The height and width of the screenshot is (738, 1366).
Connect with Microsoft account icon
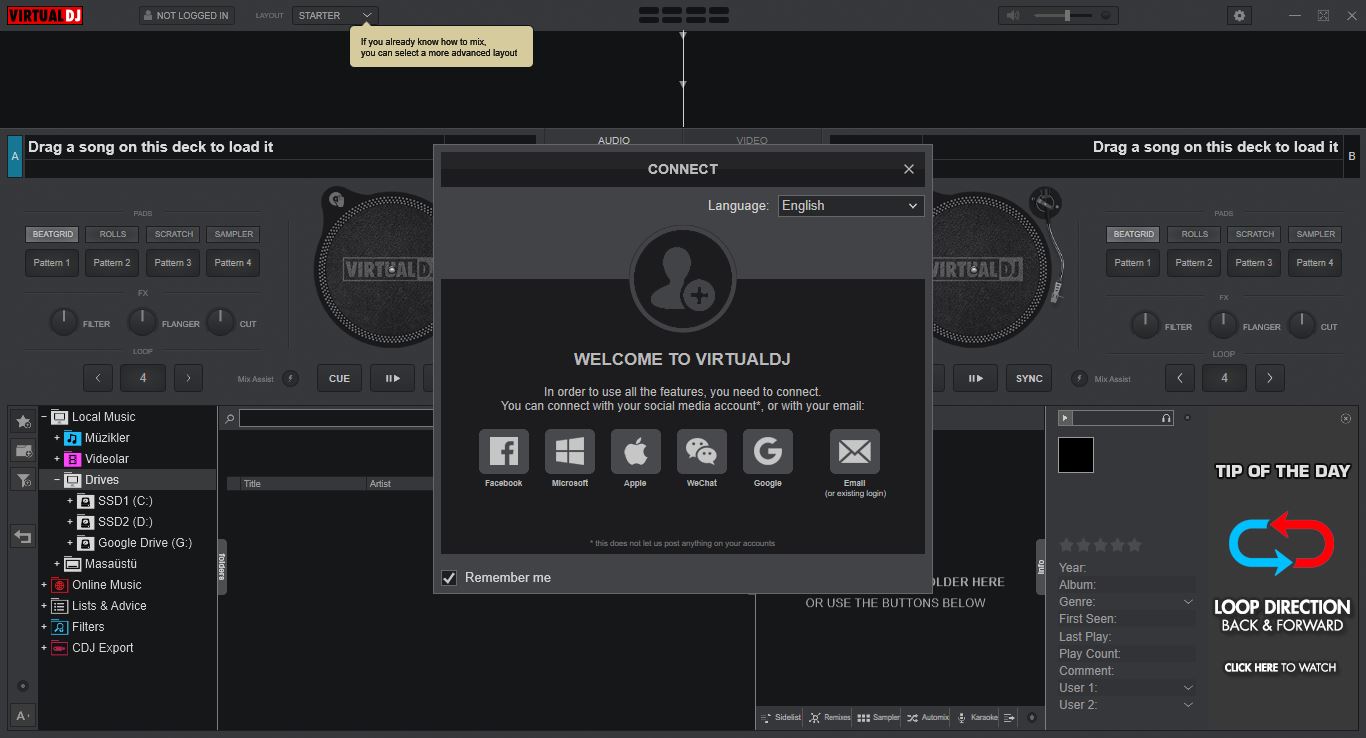tap(569, 452)
